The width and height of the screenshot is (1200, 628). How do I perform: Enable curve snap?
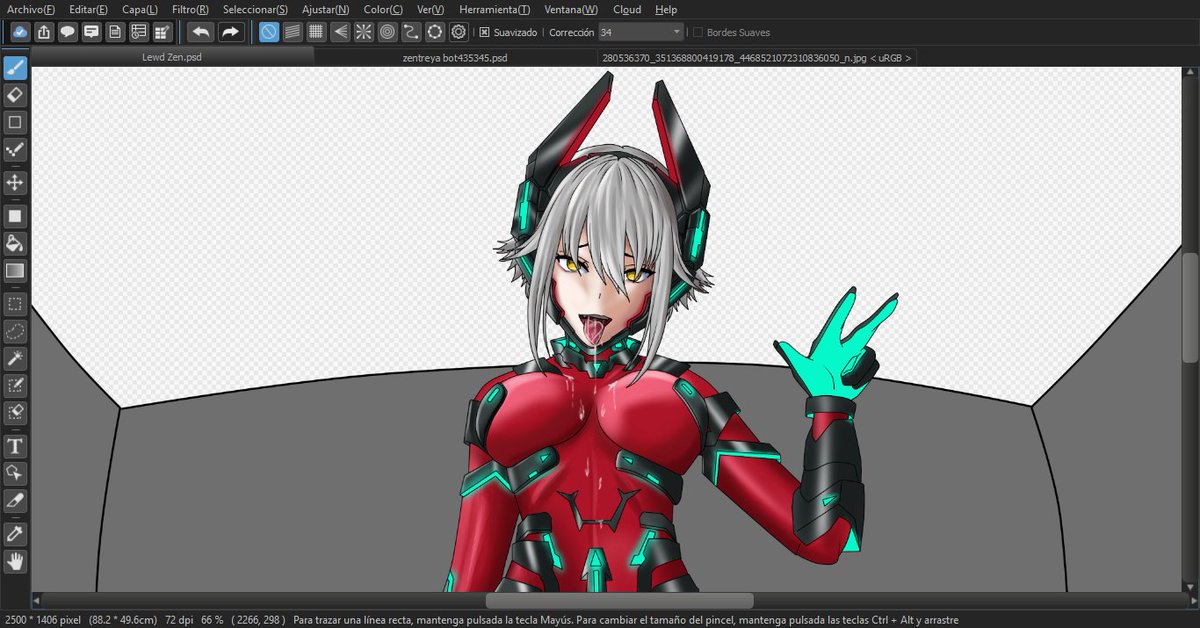click(411, 32)
